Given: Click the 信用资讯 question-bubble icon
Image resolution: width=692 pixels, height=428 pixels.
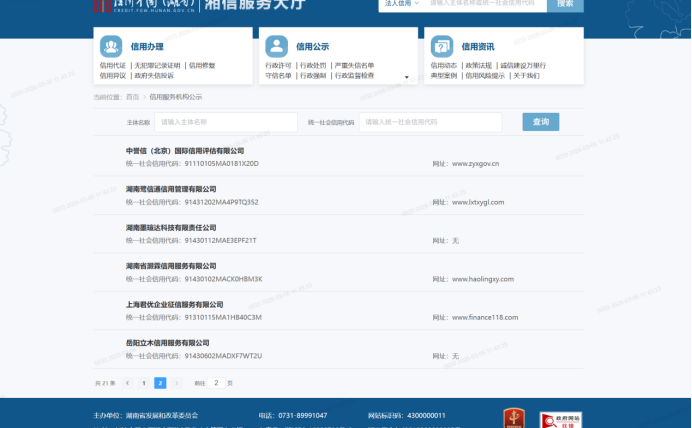Looking at the screenshot, I should click(x=442, y=46).
